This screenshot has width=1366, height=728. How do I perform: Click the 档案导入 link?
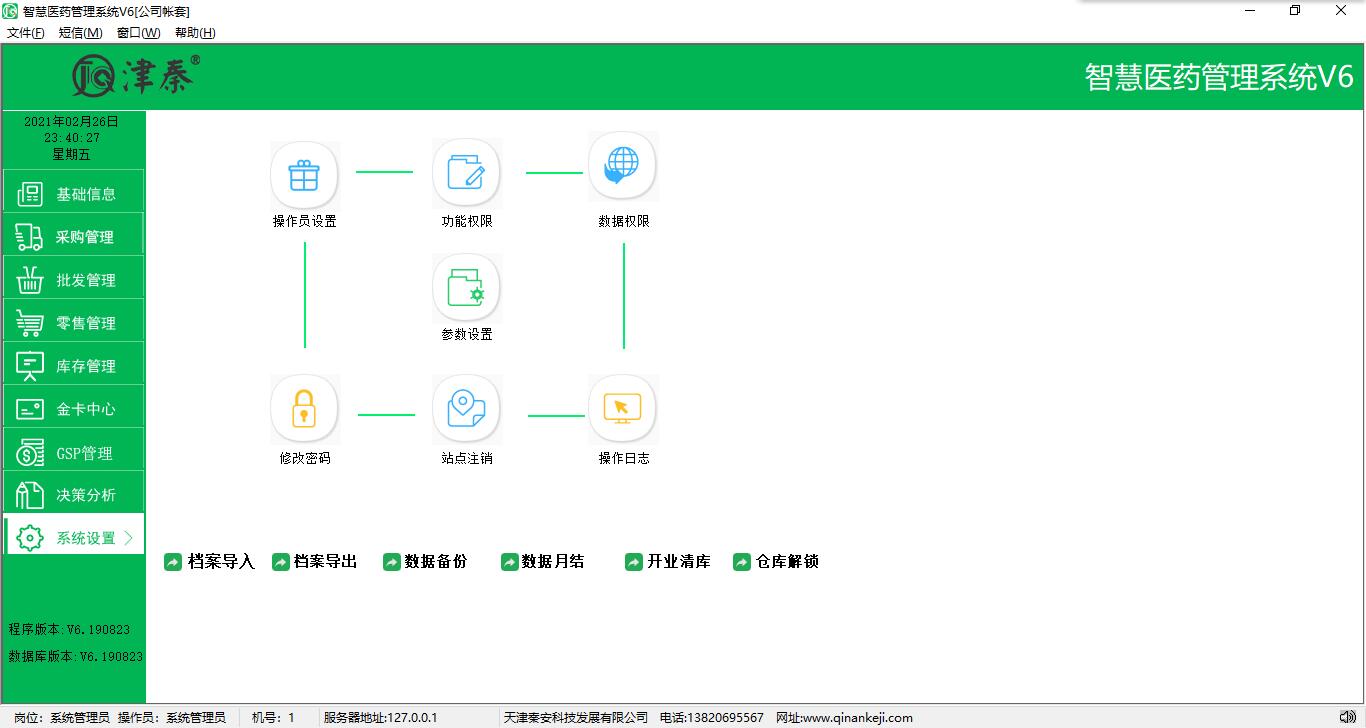210,562
